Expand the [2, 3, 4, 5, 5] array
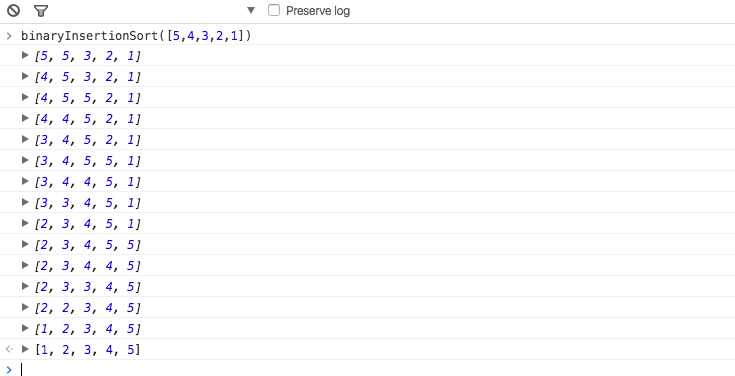The image size is (735, 376). click(x=25, y=244)
